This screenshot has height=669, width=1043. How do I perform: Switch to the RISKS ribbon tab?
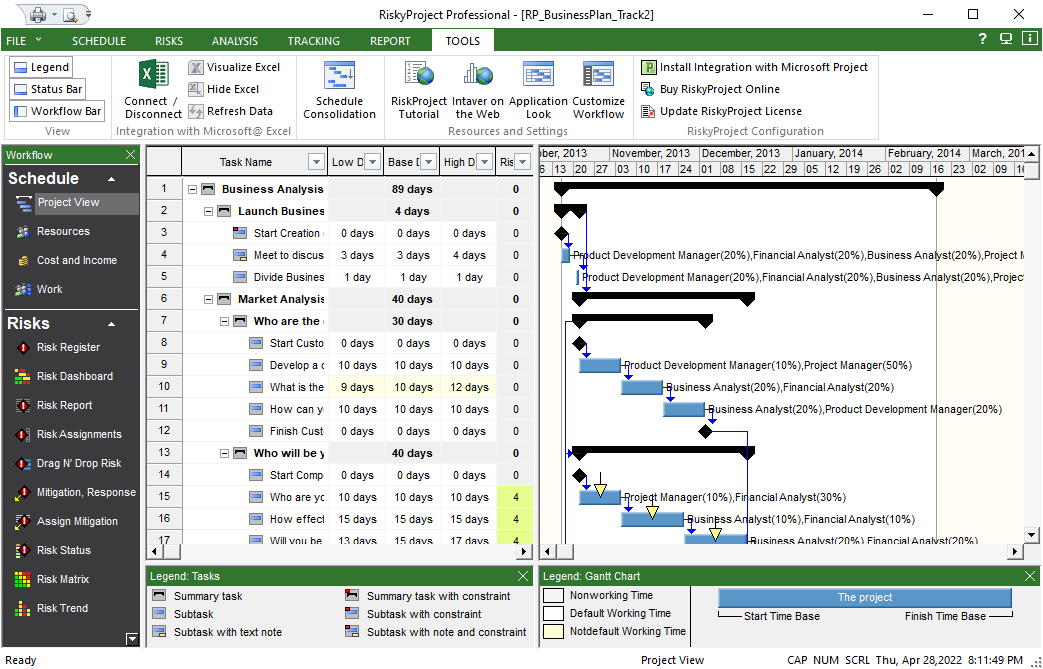pos(169,41)
